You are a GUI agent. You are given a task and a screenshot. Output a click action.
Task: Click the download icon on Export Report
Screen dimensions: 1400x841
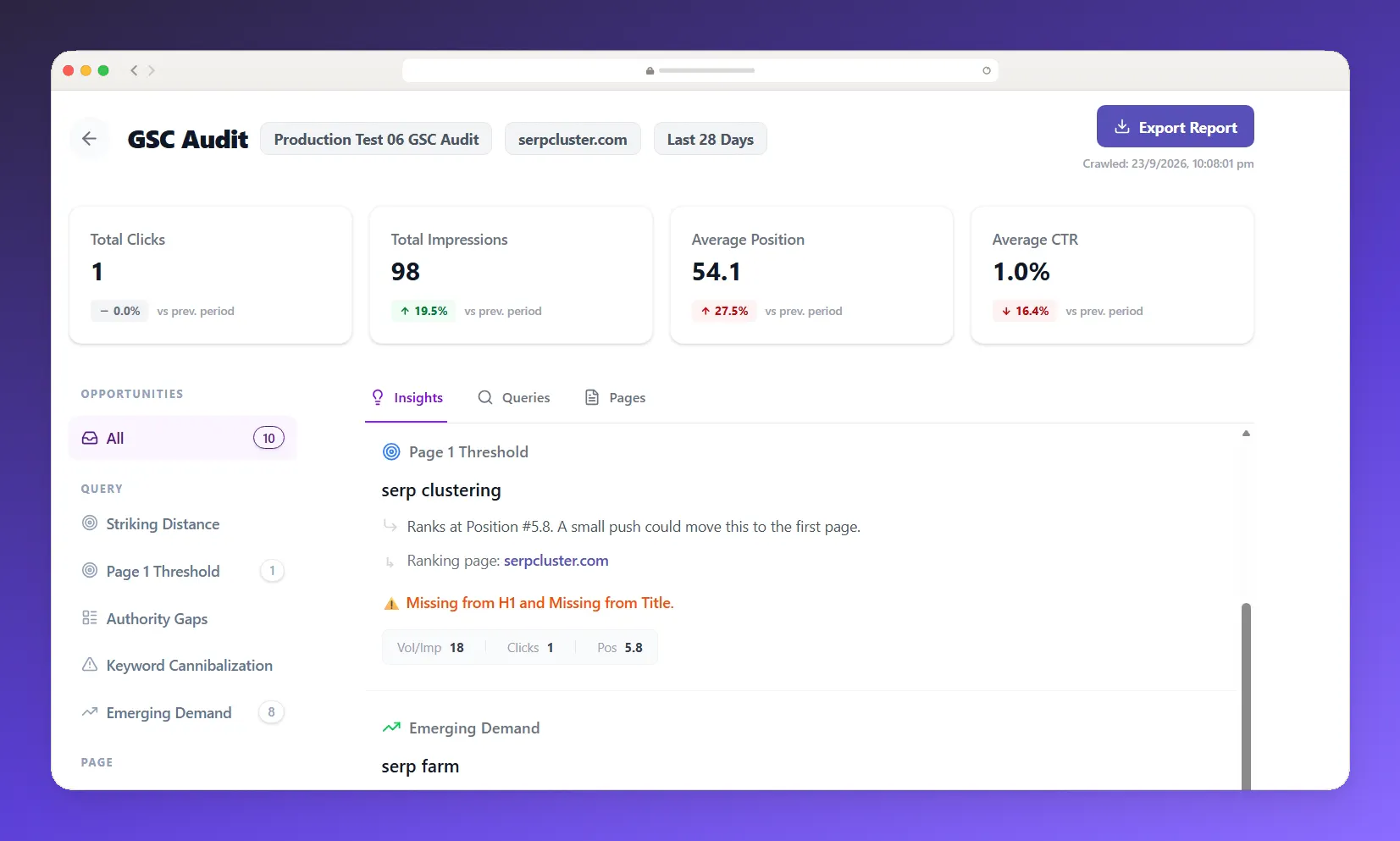(x=1122, y=126)
